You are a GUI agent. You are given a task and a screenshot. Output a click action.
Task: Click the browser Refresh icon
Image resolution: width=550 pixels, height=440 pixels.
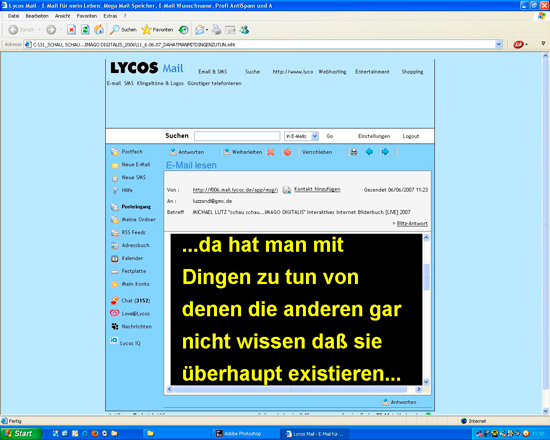pos(85,30)
